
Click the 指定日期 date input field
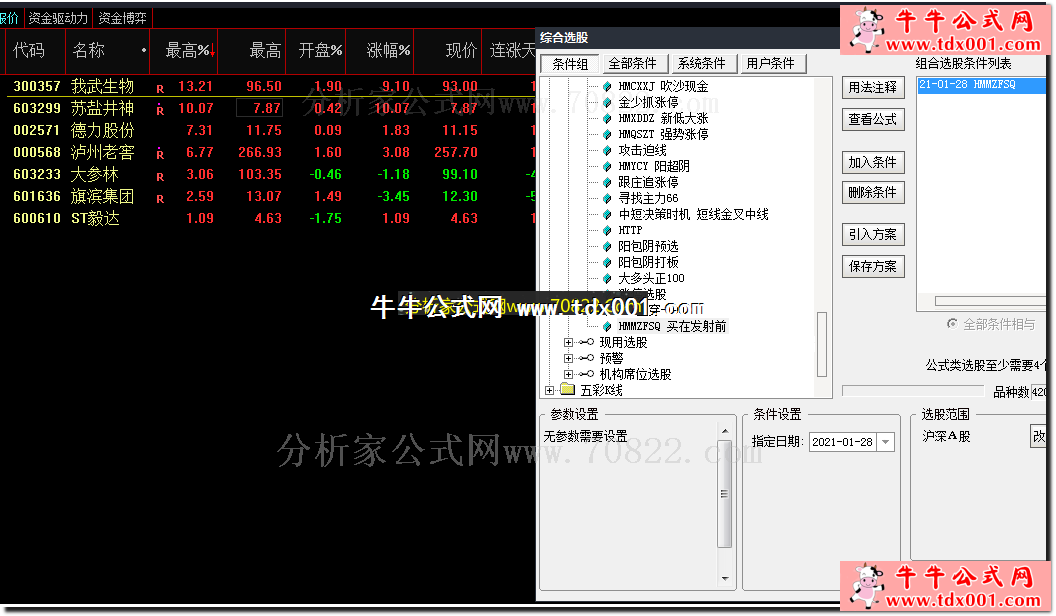tap(843, 442)
